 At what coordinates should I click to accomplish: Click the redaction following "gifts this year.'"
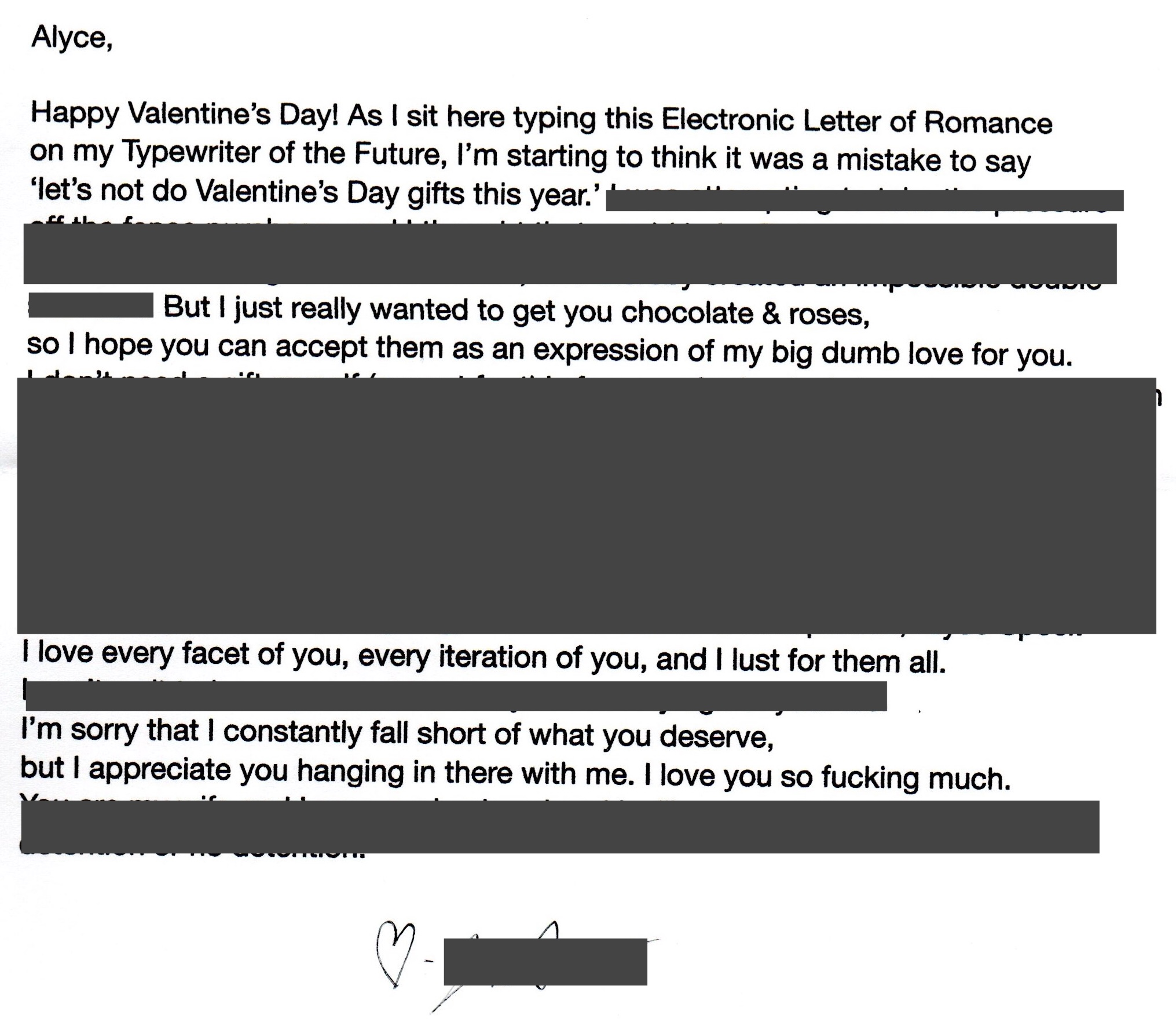click(x=864, y=200)
